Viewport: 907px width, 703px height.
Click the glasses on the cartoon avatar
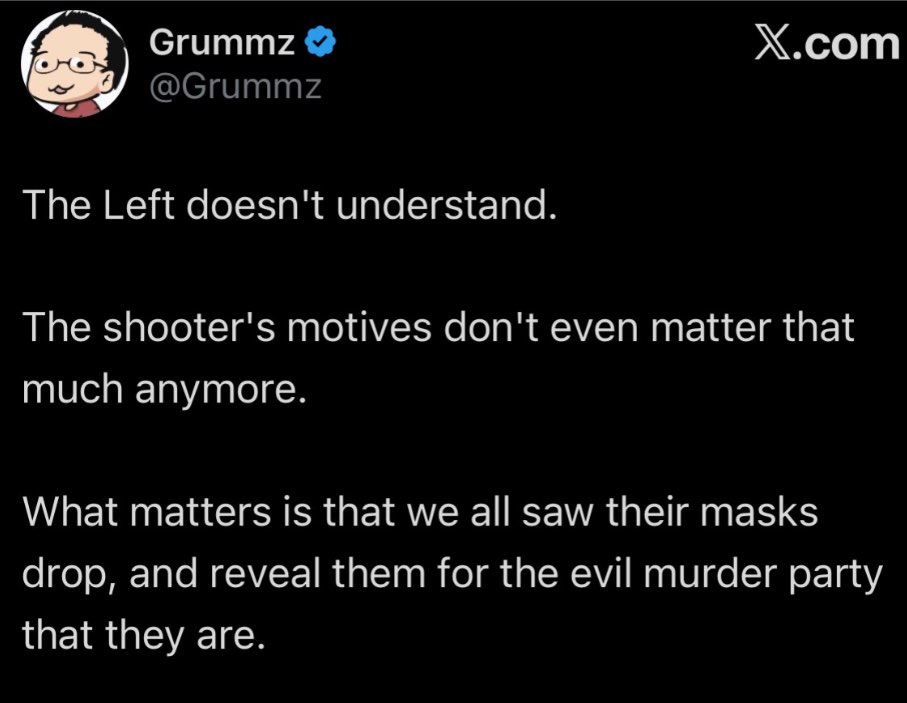[68, 65]
